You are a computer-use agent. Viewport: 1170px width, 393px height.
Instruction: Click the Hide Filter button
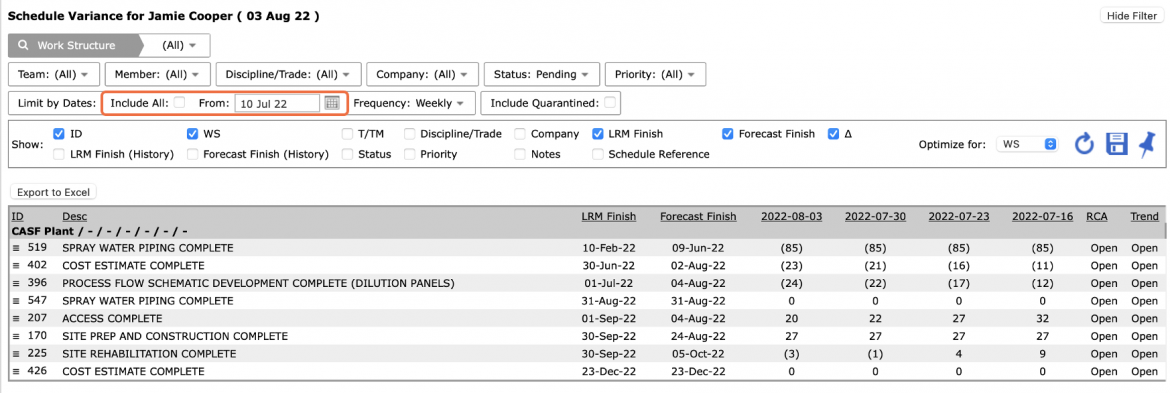point(1132,16)
